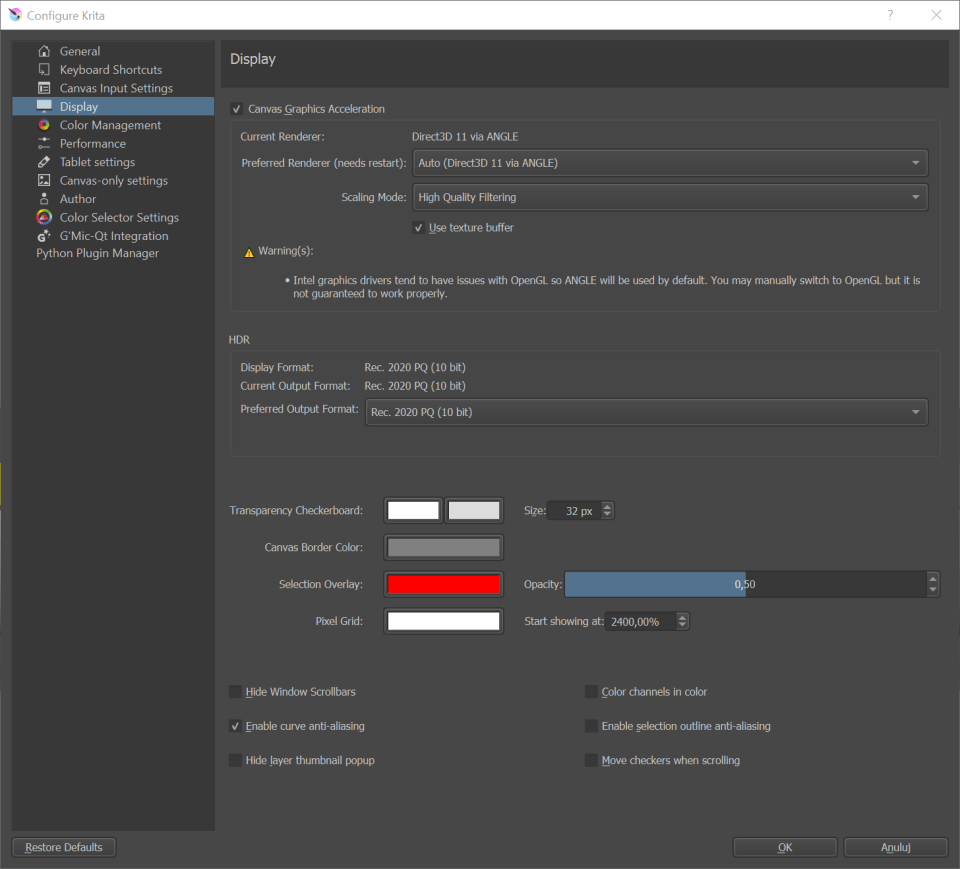Enable Hide Window Scrollbars
This screenshot has height=869, width=960.
235,691
